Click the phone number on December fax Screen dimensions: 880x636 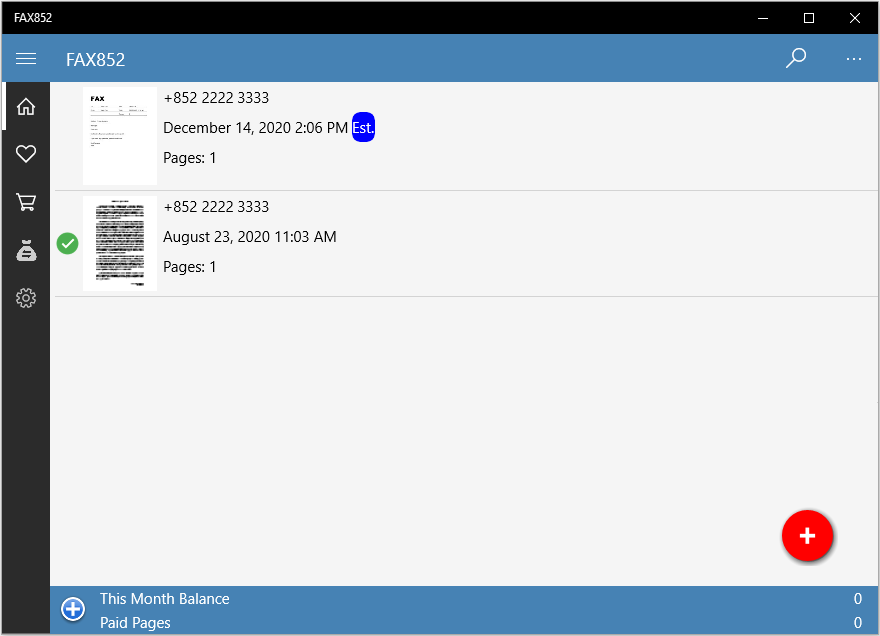[x=216, y=98]
